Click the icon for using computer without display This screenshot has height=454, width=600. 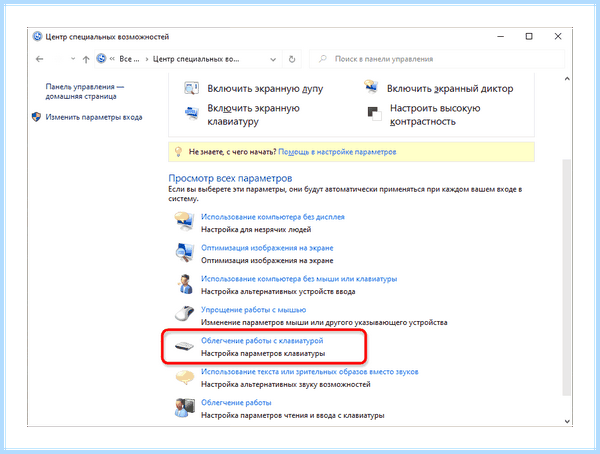coord(184,221)
